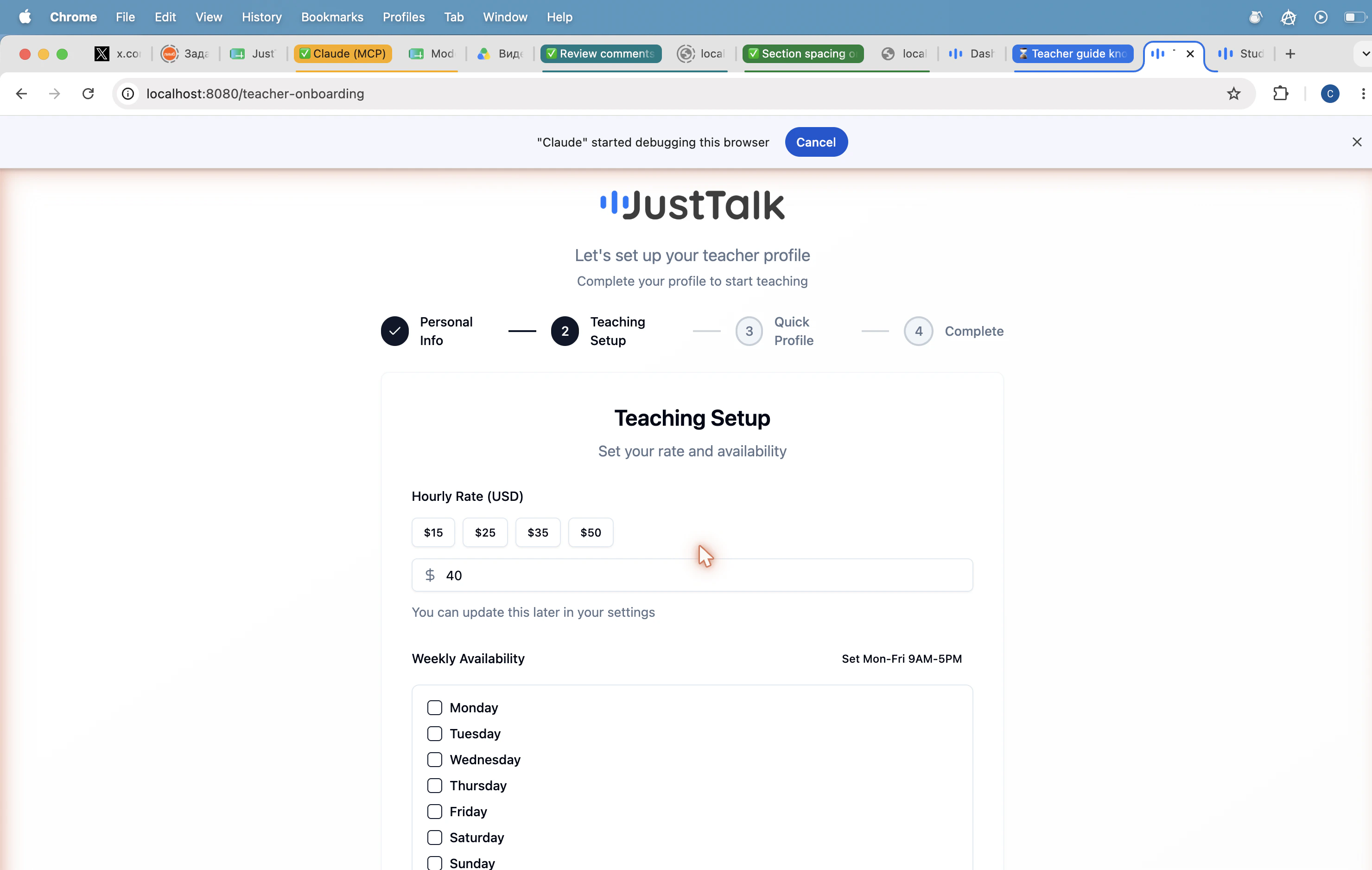Switch to the Dash tab
This screenshot has height=870, width=1372.
click(x=972, y=54)
